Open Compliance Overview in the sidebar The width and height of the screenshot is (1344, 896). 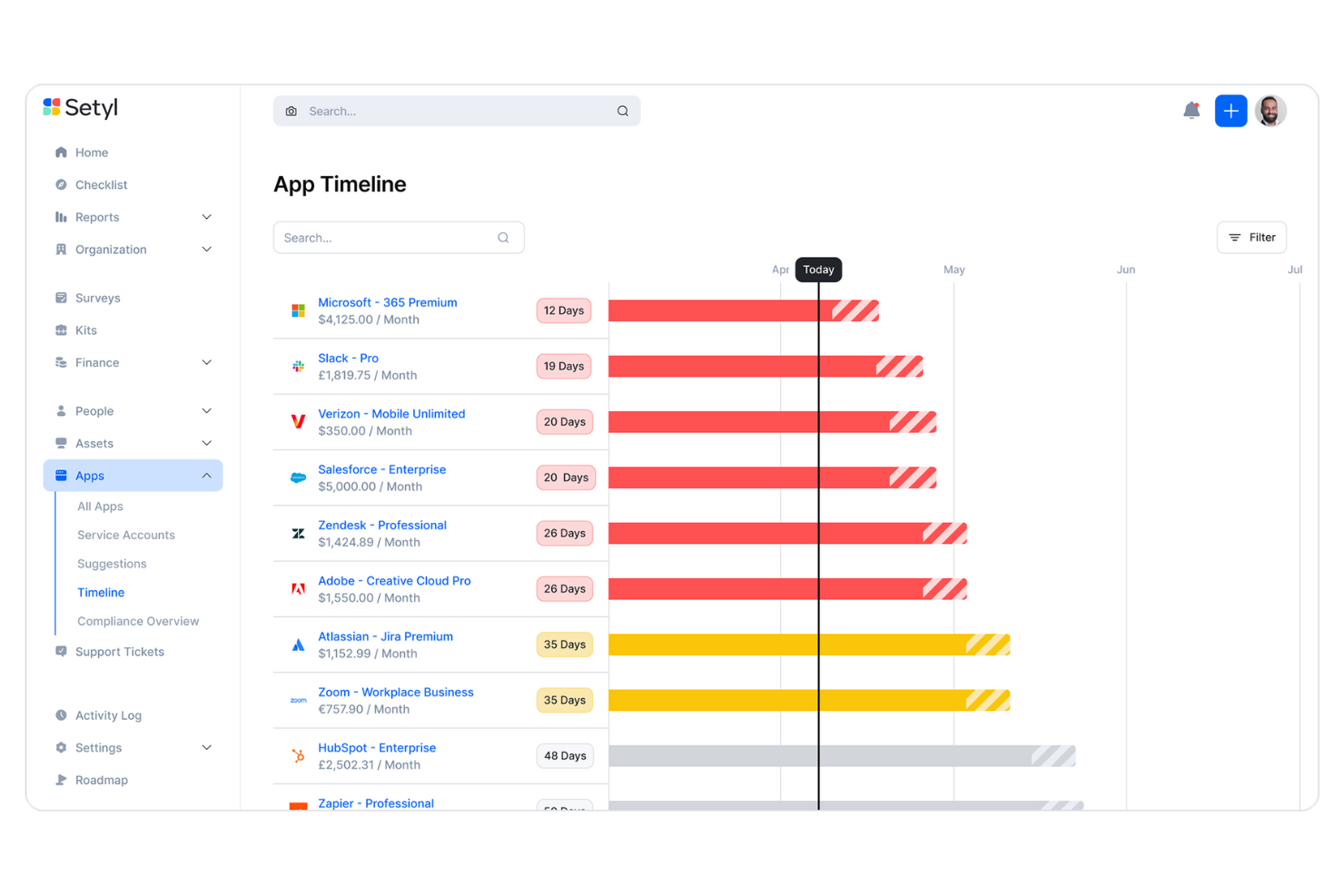click(x=138, y=621)
